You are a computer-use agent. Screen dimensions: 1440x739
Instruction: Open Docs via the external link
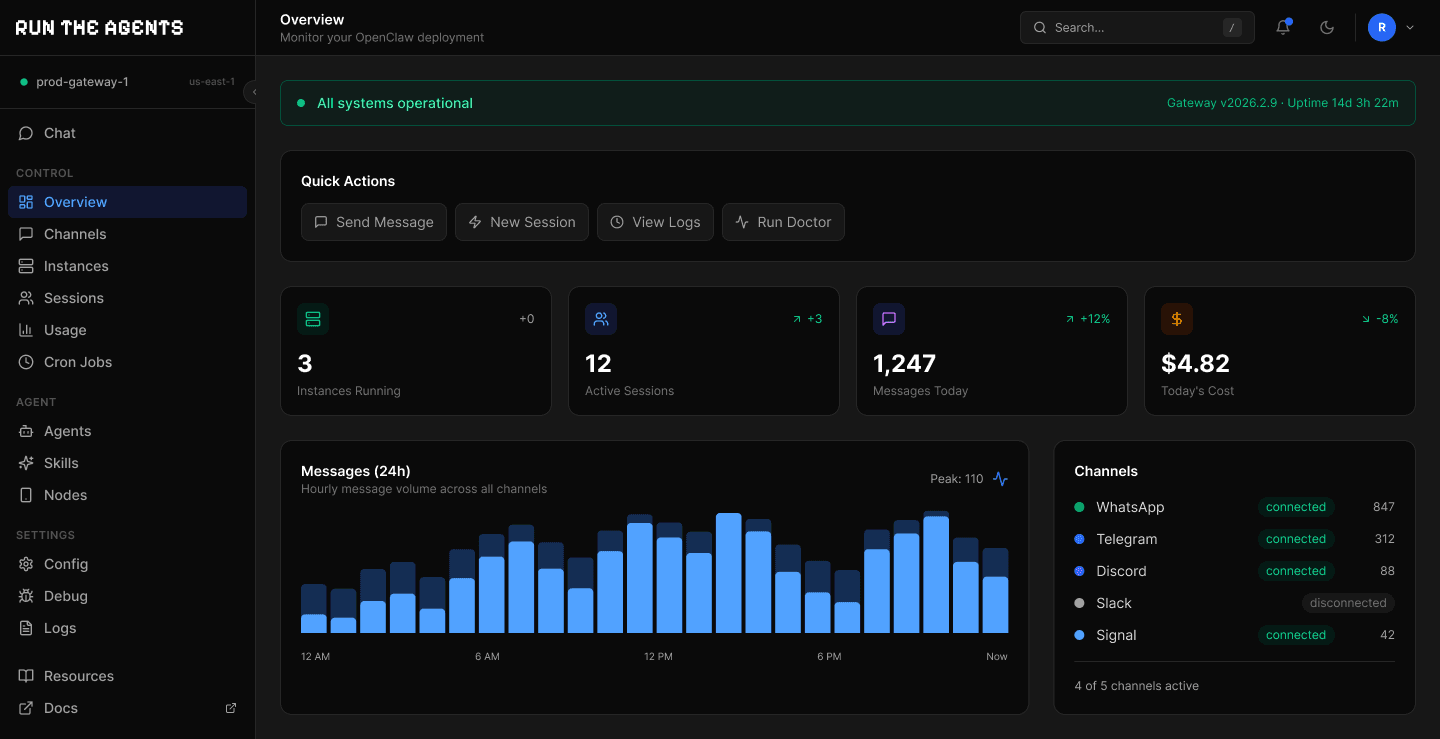tap(230, 707)
